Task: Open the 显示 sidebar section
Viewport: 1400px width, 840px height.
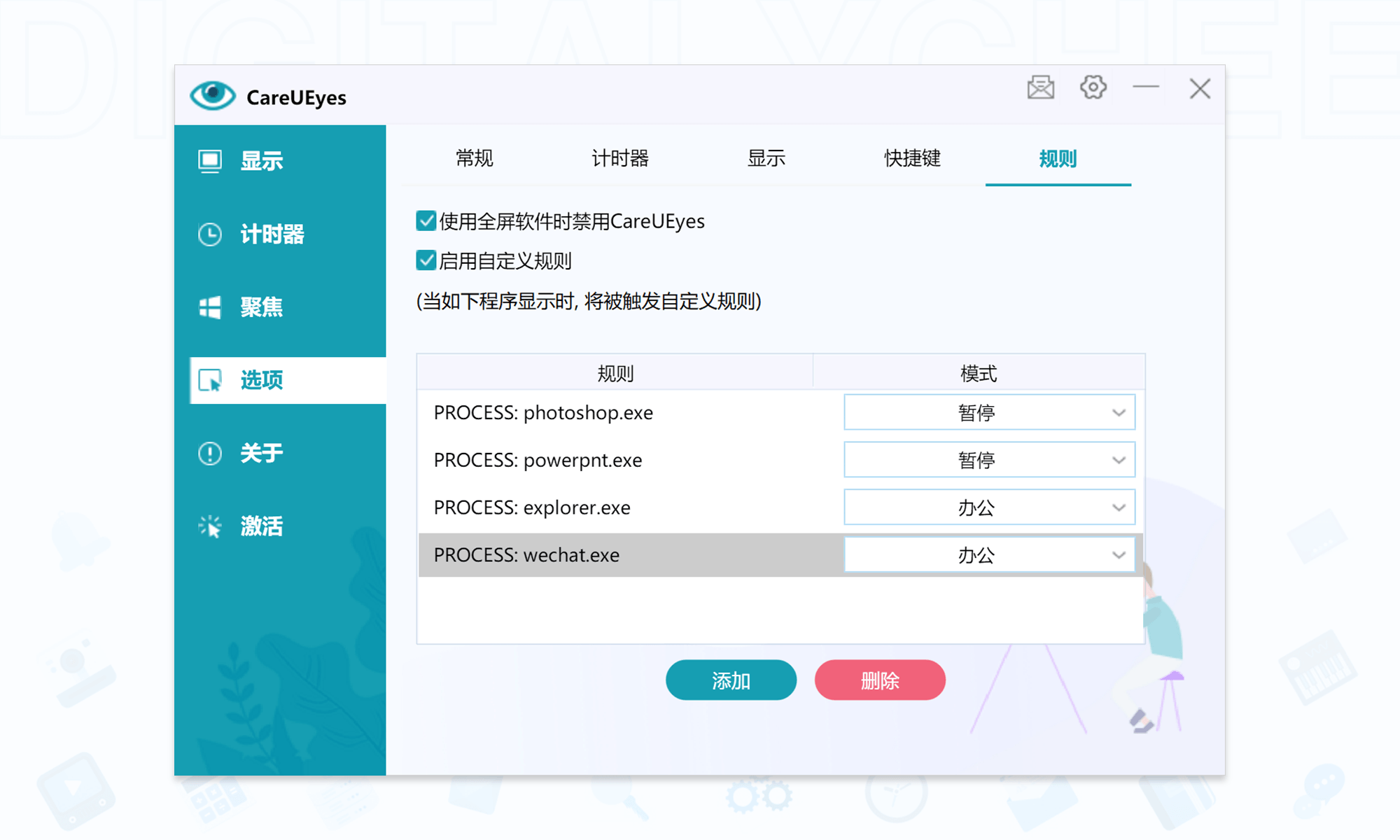Action: (x=280, y=162)
